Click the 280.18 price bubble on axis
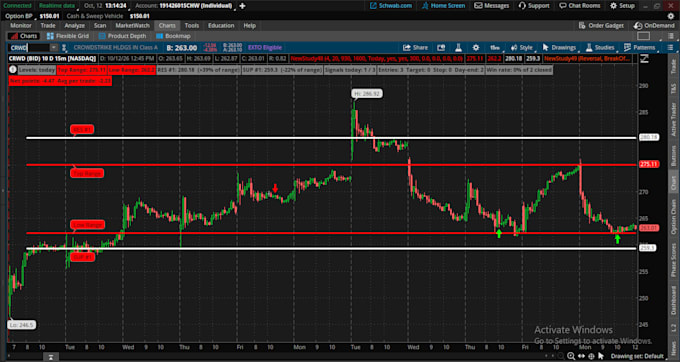This screenshot has height=362, width=680. [x=649, y=137]
